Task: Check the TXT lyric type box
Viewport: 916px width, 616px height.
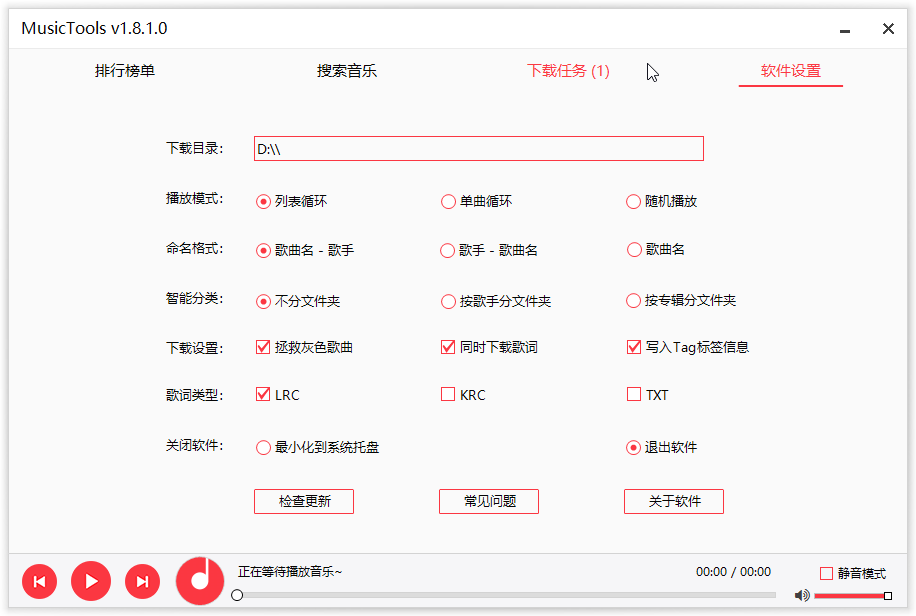Action: point(633,395)
